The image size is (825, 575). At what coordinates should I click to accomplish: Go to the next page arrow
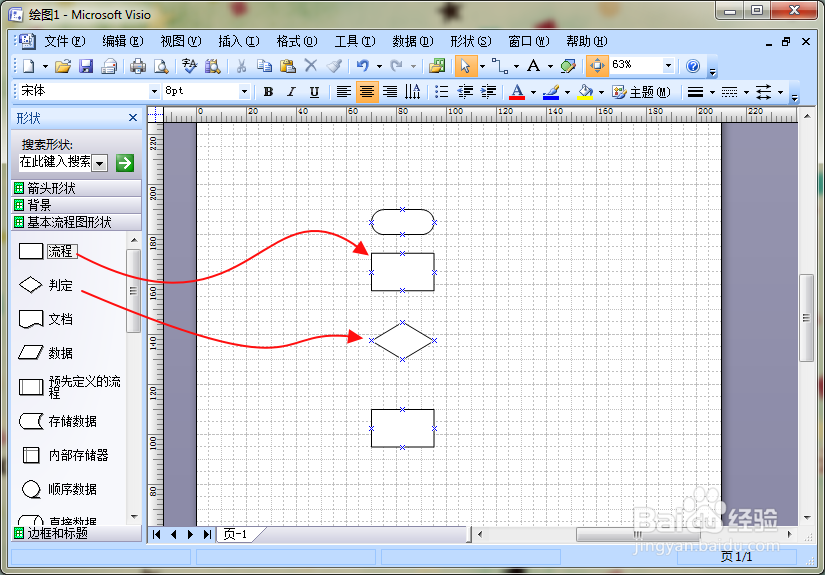190,534
